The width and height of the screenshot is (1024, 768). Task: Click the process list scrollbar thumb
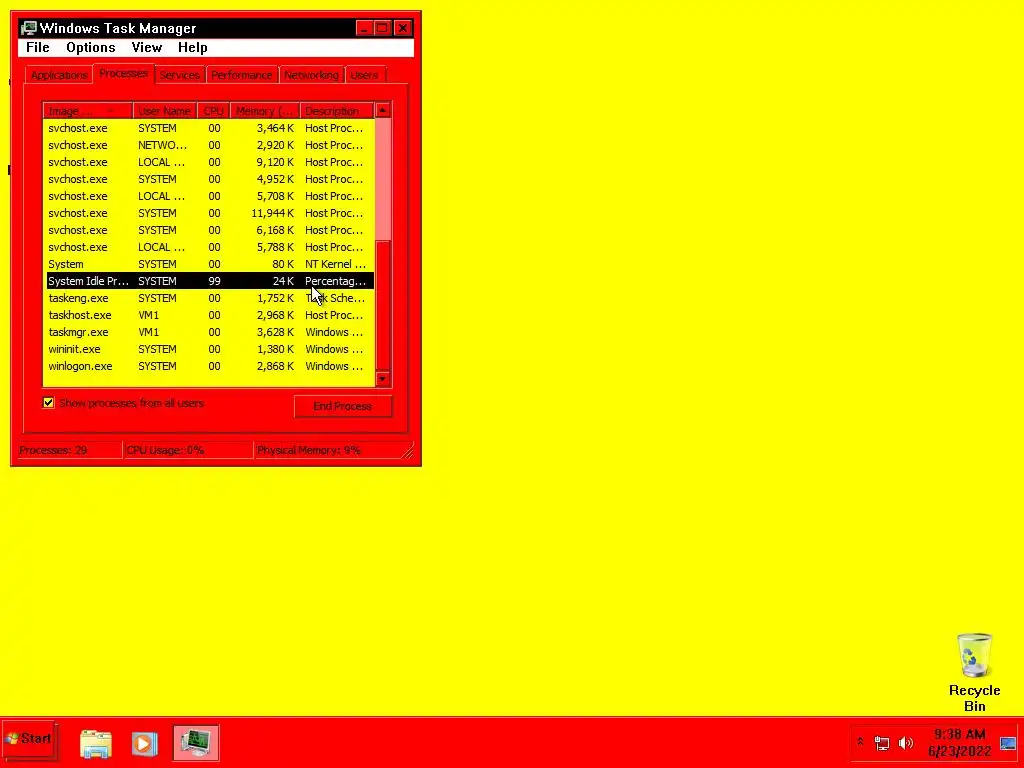coord(383,305)
